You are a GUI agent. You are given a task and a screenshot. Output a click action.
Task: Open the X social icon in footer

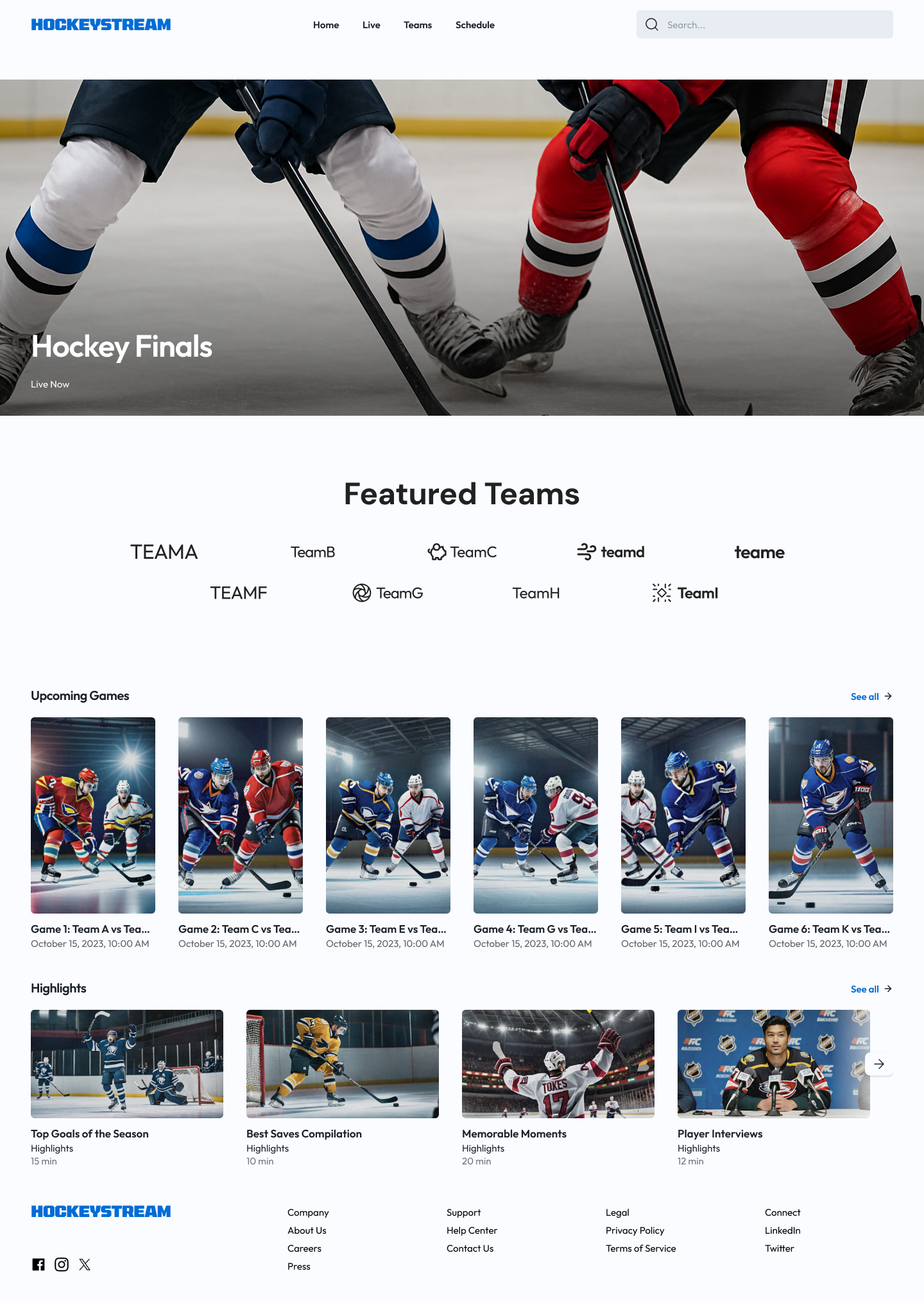[x=85, y=1265]
